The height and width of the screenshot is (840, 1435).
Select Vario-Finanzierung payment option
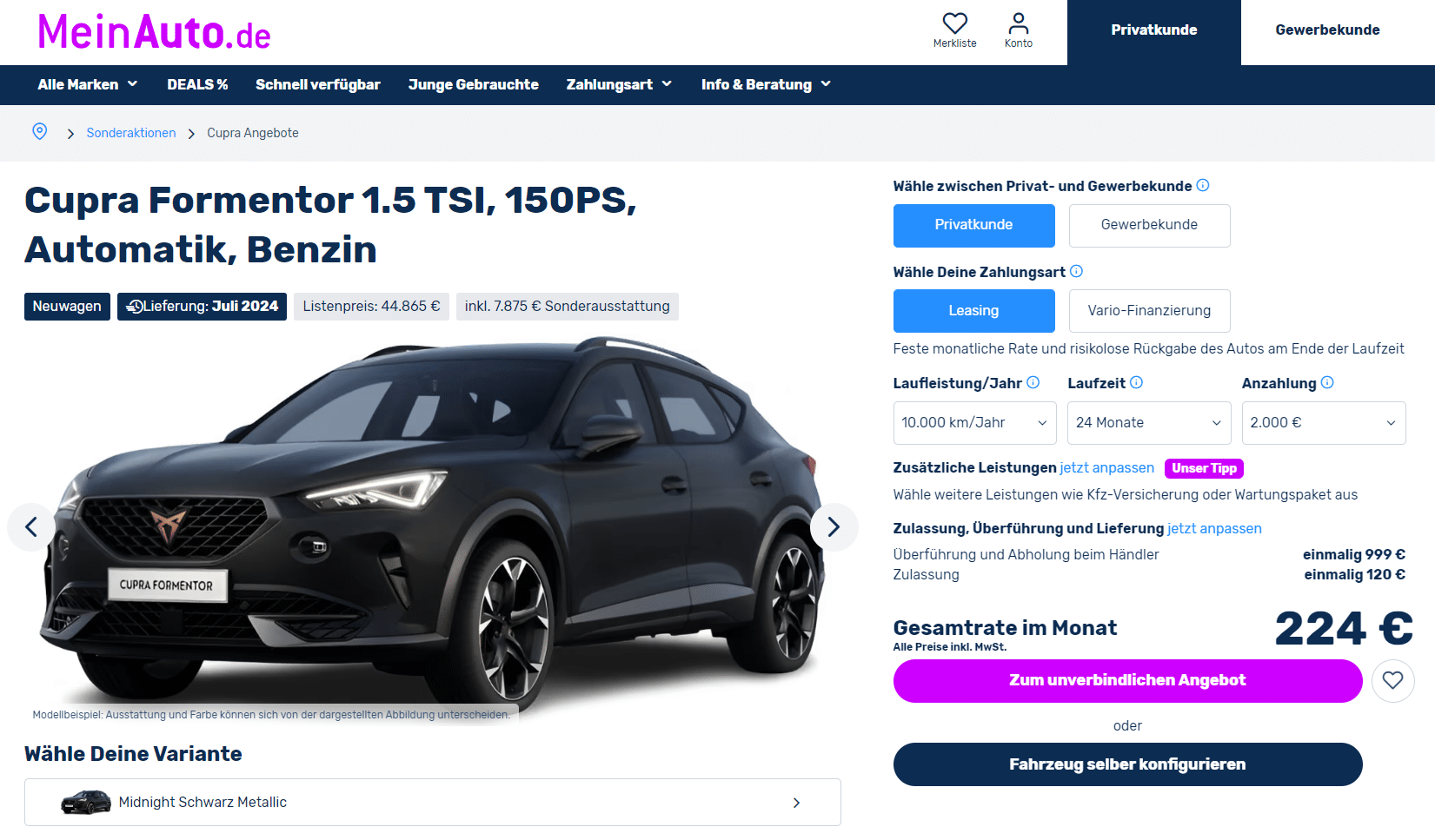pos(1149,311)
